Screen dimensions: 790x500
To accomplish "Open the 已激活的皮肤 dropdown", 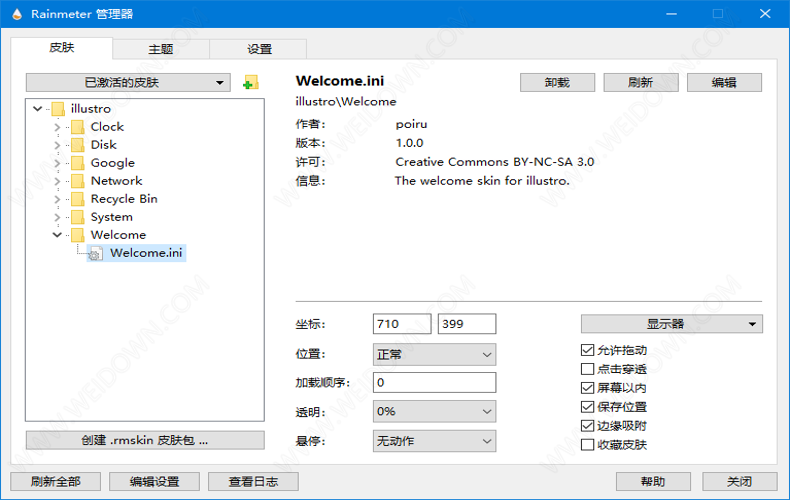I will click(128, 83).
